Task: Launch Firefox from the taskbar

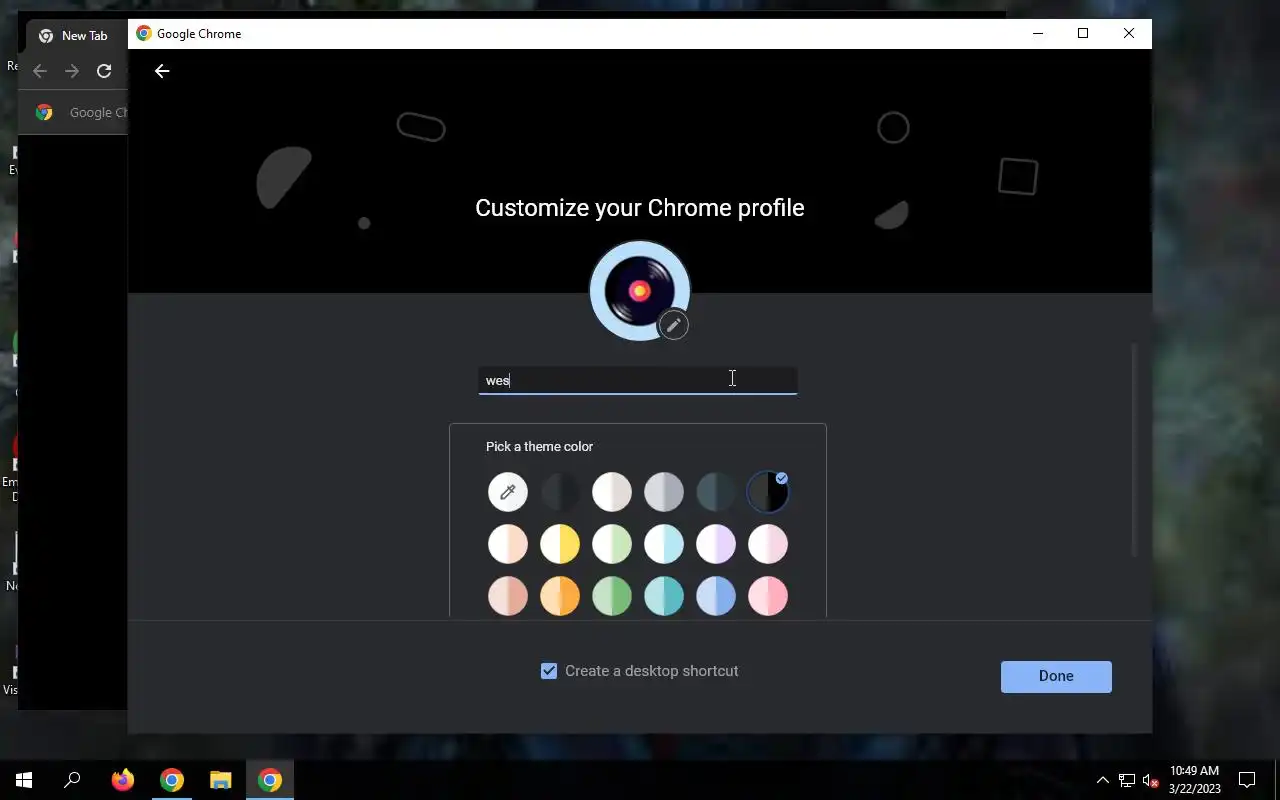Action: coord(122,780)
